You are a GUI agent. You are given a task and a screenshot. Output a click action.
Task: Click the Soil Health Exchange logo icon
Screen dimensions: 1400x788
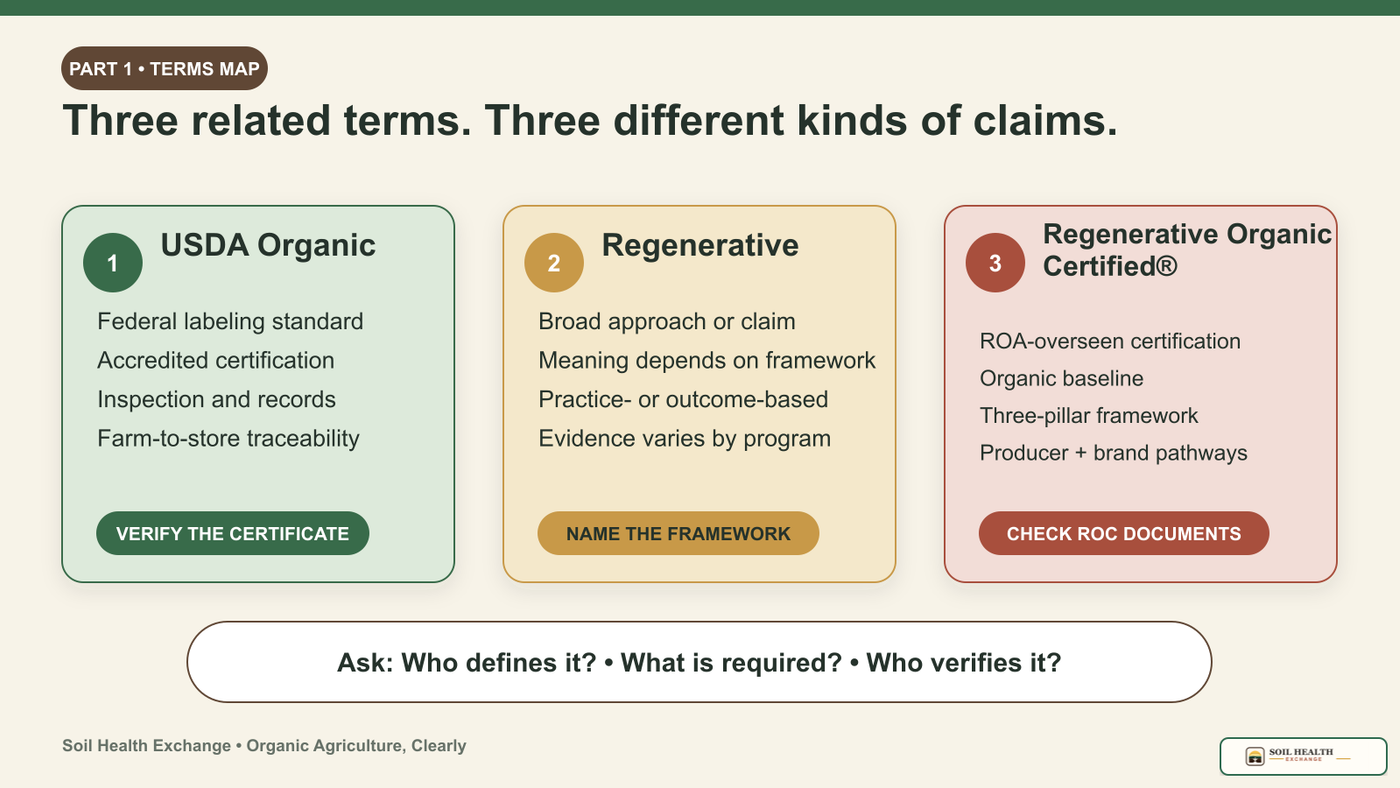(1254, 756)
